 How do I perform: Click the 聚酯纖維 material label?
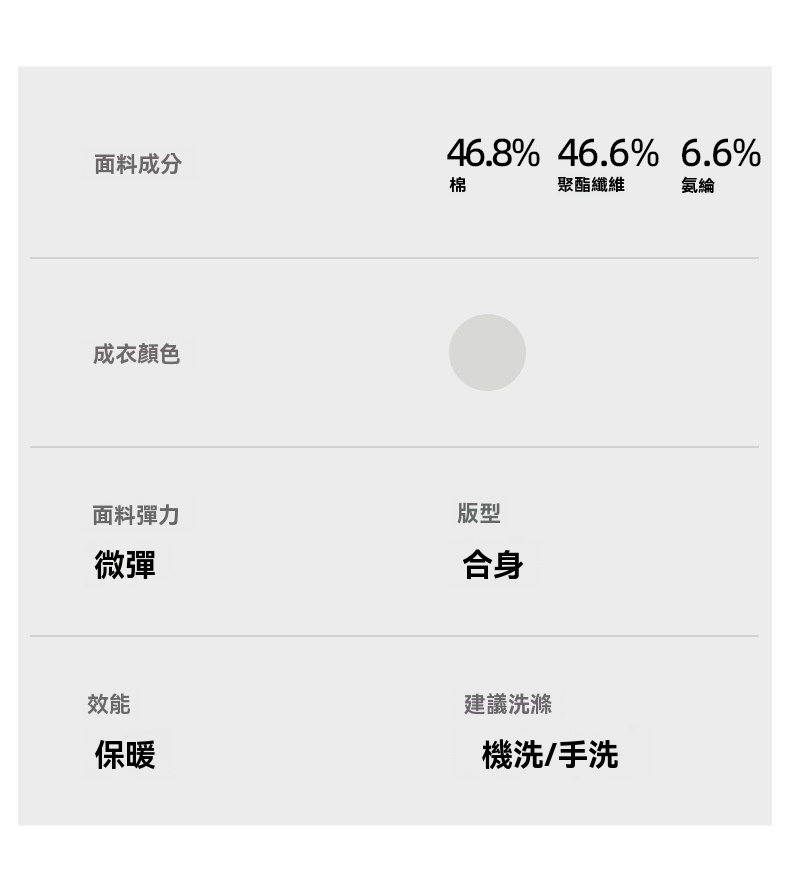[x=591, y=185]
